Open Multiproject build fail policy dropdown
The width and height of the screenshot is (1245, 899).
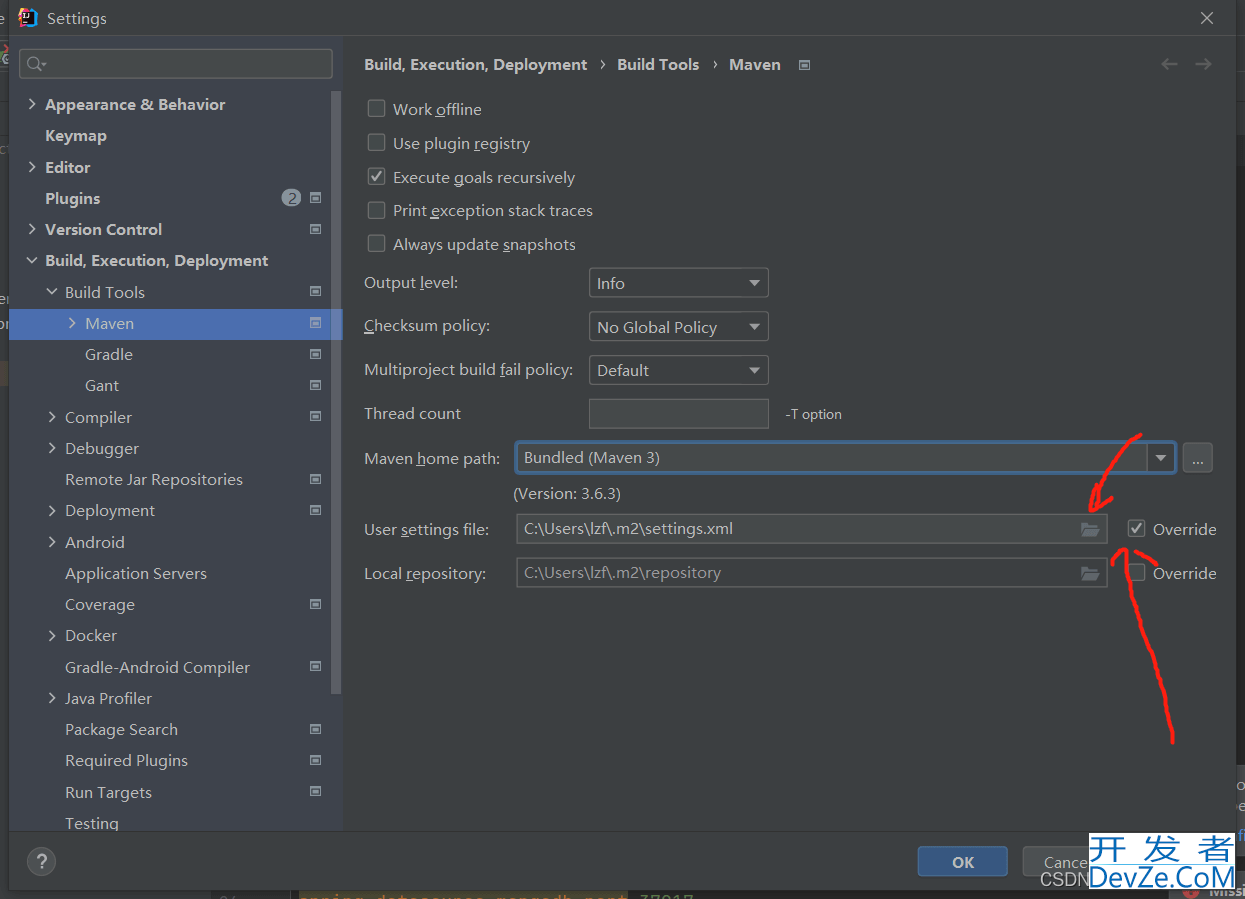coord(679,370)
